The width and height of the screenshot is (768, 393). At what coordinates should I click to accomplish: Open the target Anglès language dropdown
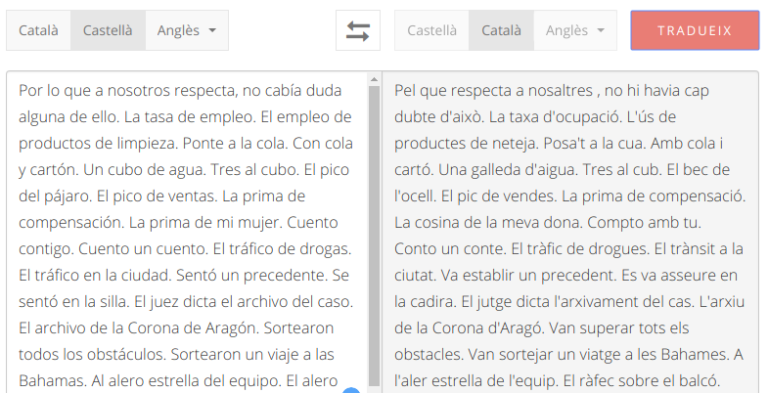click(x=575, y=30)
